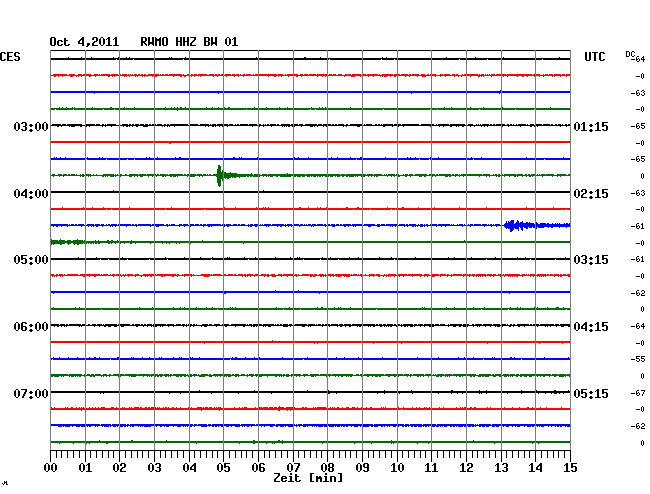Click the 15 minute axis tick label
650x494 pixels.
[570, 468]
